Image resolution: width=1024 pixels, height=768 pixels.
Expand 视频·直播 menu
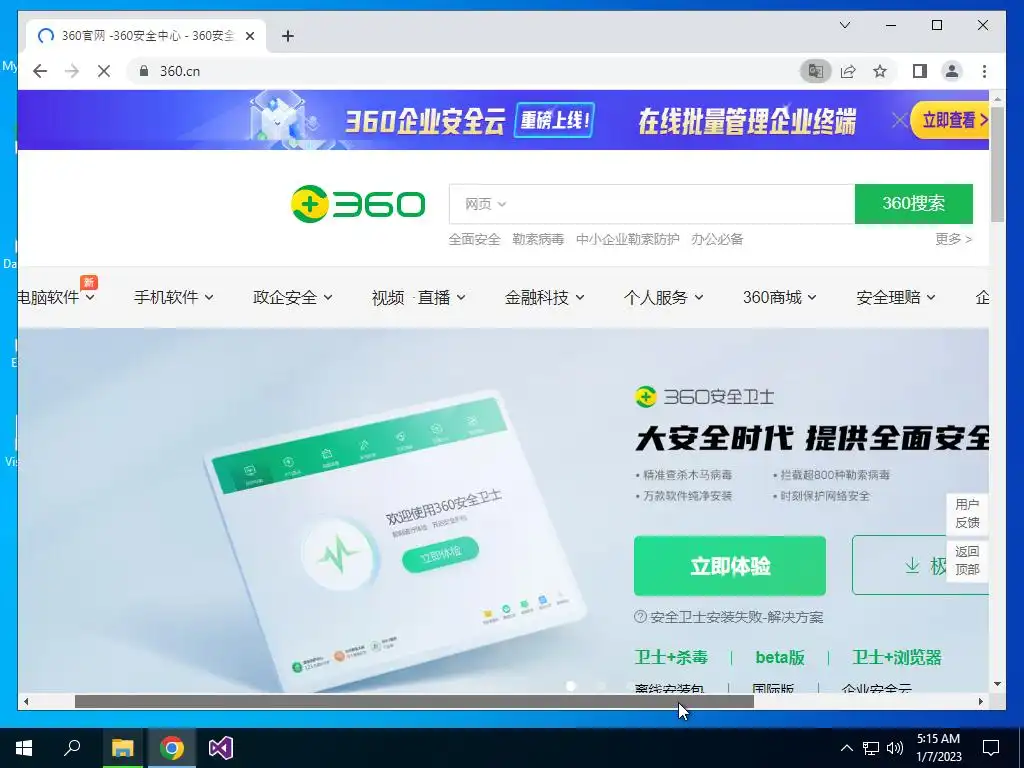(419, 297)
